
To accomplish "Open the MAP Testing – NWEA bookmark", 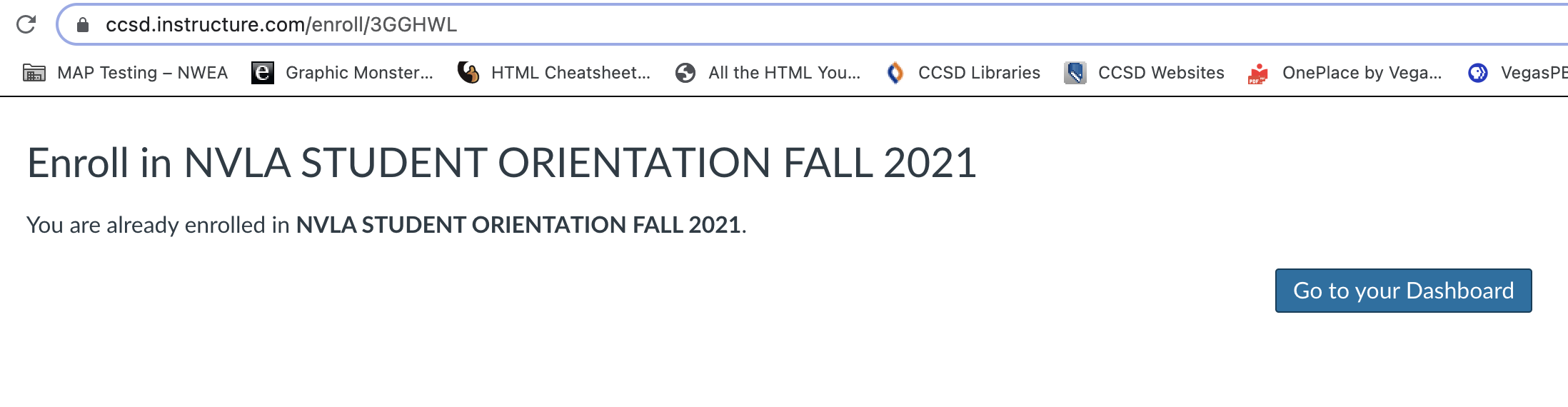I will click(x=142, y=73).
